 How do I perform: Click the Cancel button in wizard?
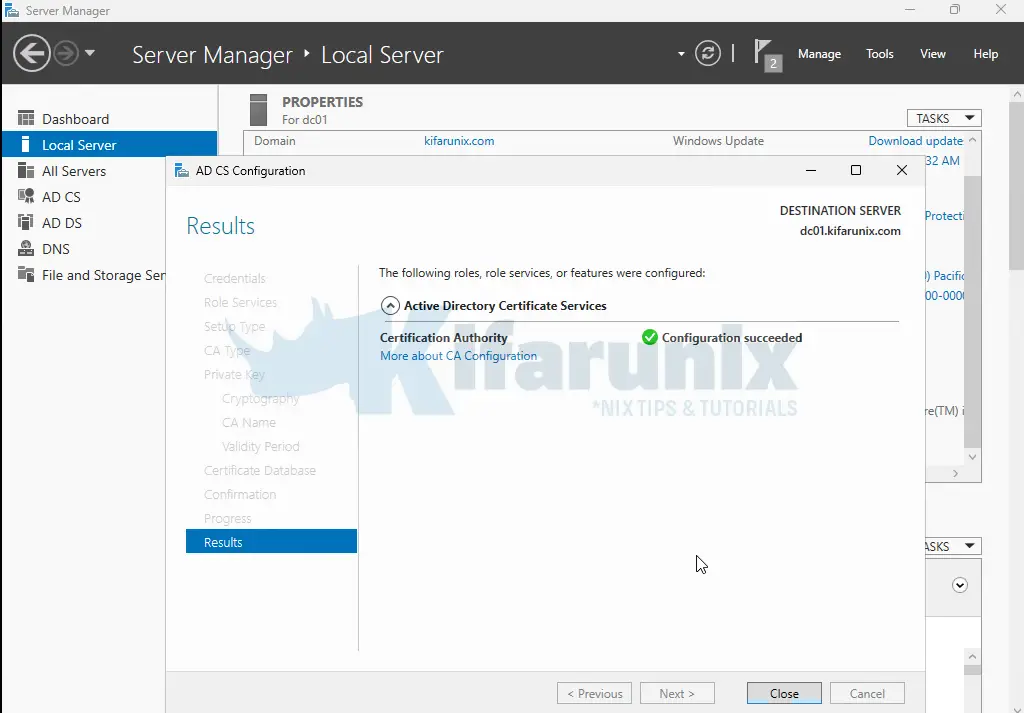tap(867, 693)
